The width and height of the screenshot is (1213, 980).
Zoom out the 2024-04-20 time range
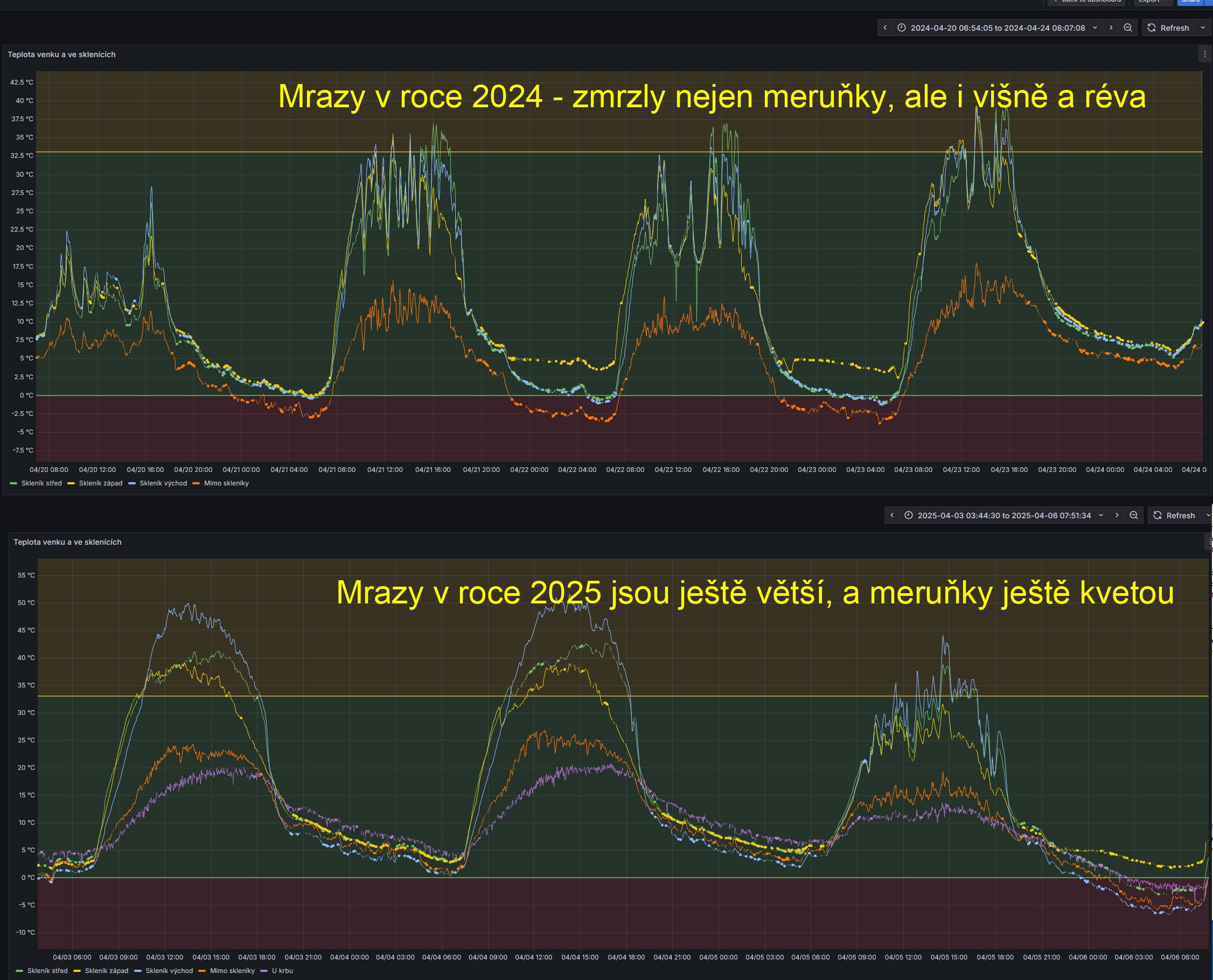(x=1128, y=27)
